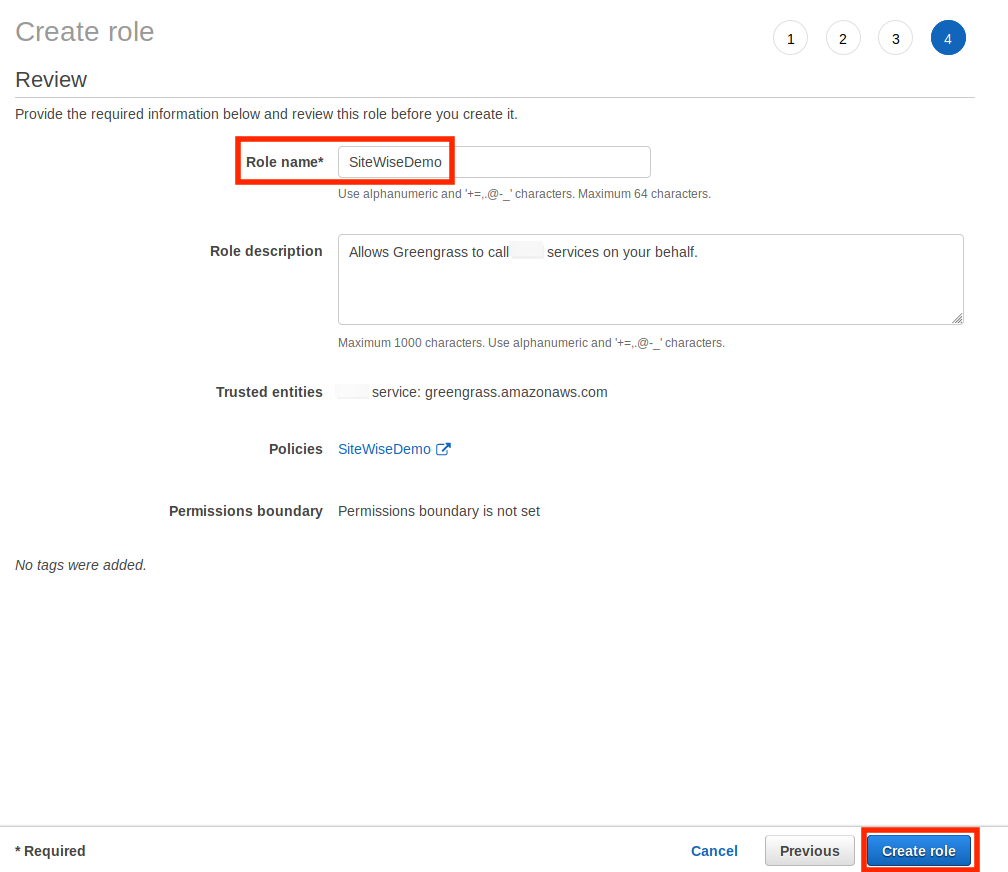
Task: Open external link icon beside SiteWiseDemo policy
Action: pyautogui.click(x=443, y=449)
